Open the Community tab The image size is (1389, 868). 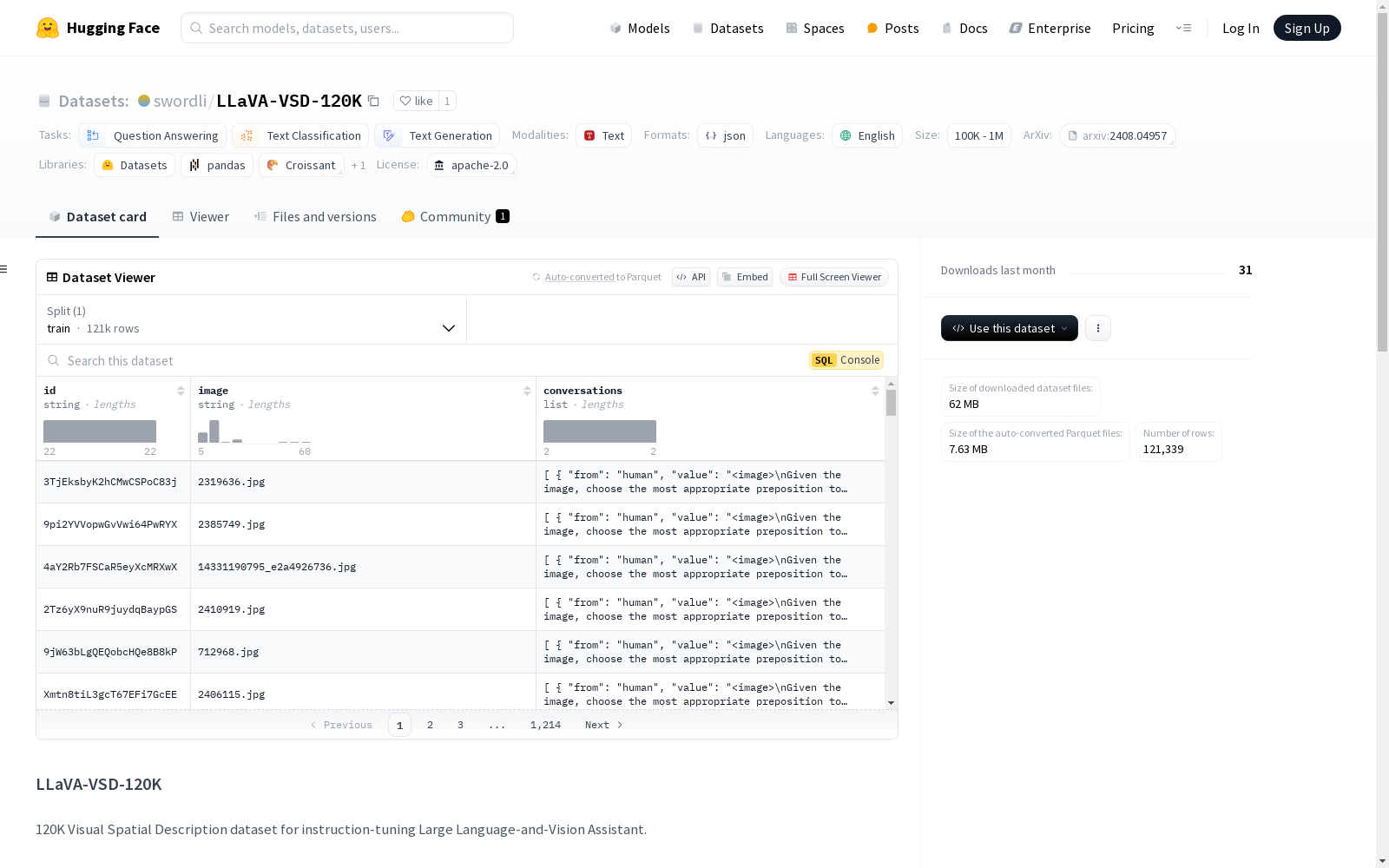pos(455,217)
